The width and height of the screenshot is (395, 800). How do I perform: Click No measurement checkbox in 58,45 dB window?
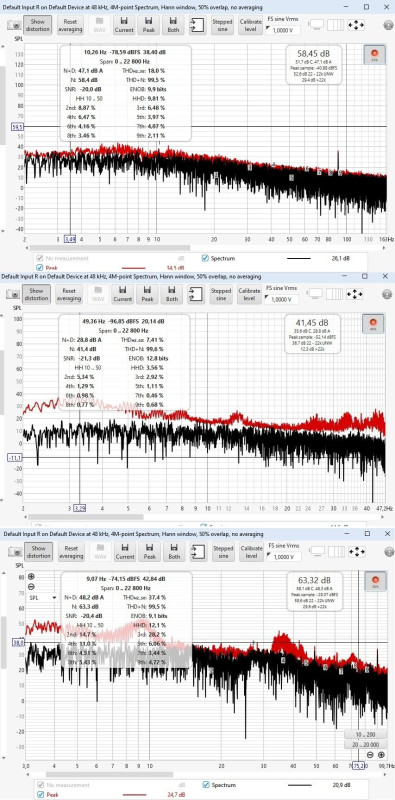click(x=39, y=258)
